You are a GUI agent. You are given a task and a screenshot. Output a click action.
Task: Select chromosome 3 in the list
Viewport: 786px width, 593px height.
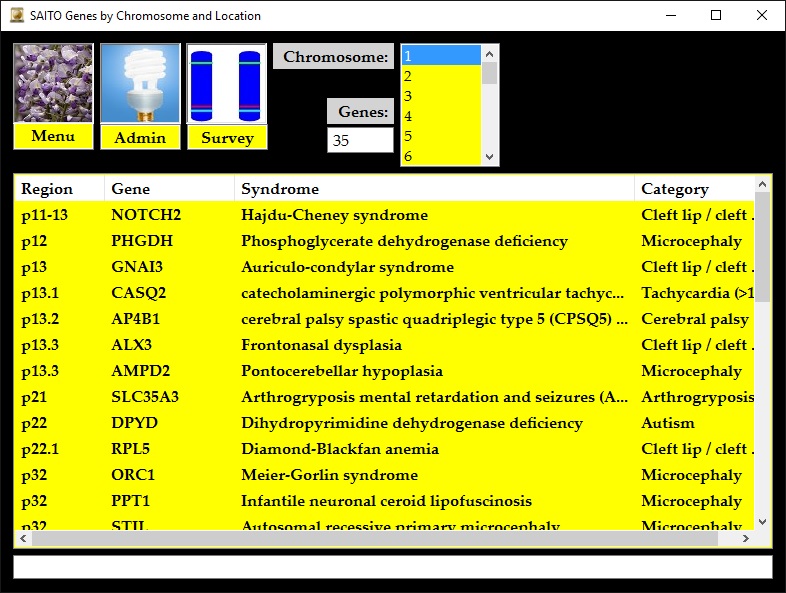click(x=441, y=96)
